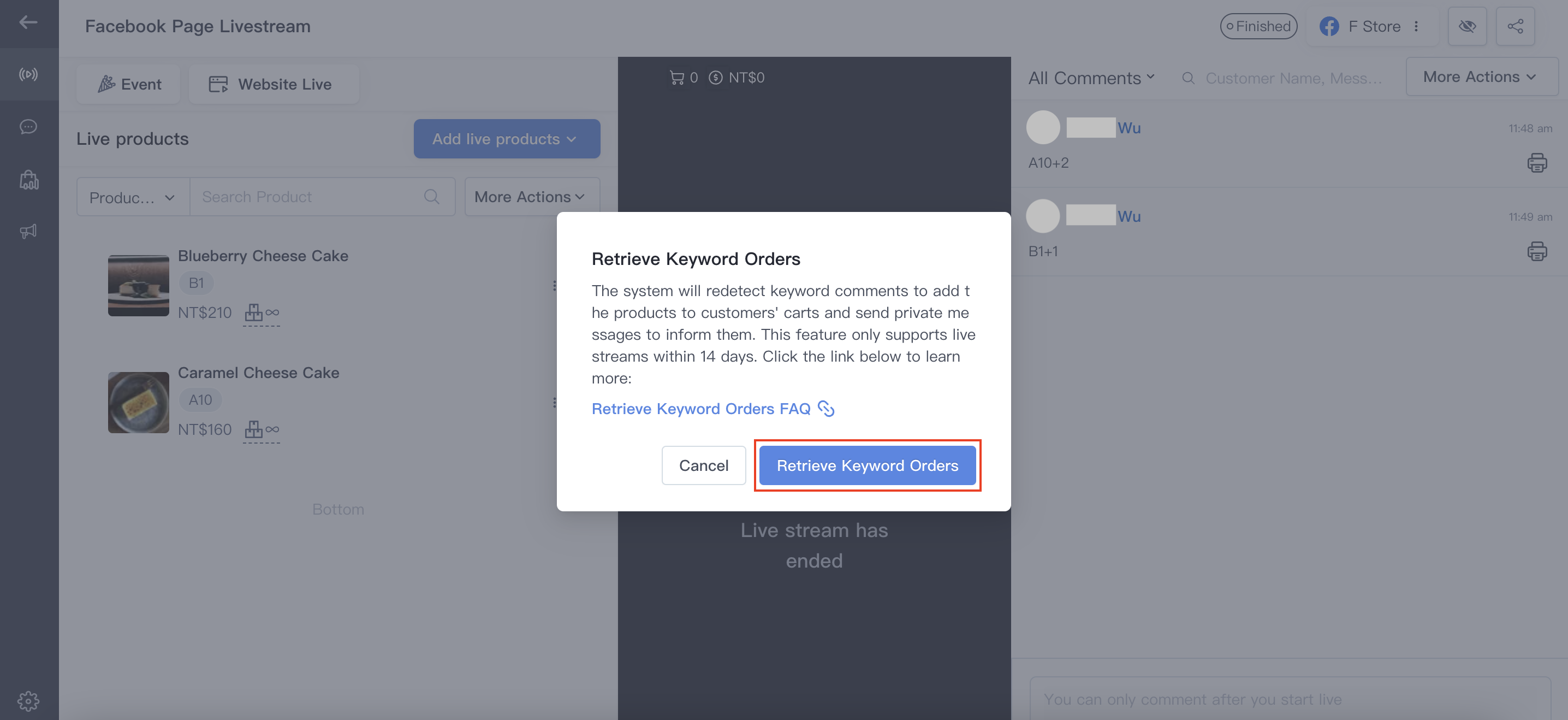Toggle the hidden eye visibility icon
The image size is (1568, 720).
click(x=1467, y=26)
